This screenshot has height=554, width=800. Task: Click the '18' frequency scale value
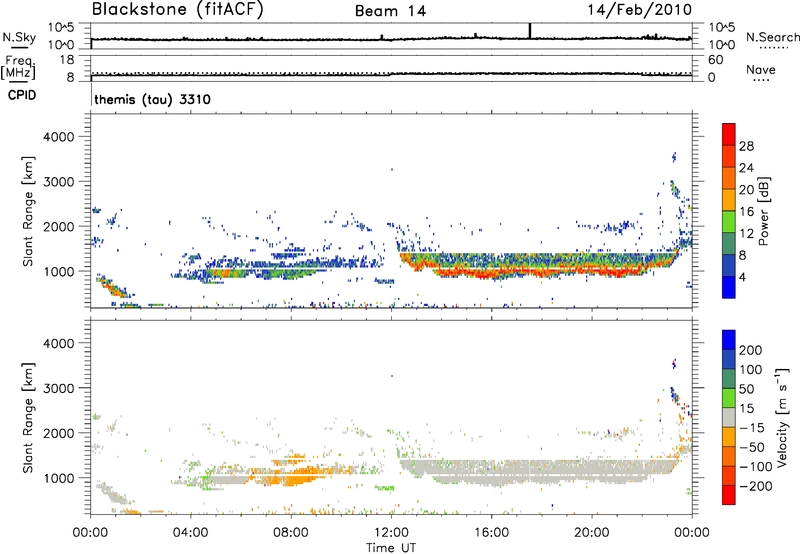click(x=67, y=60)
